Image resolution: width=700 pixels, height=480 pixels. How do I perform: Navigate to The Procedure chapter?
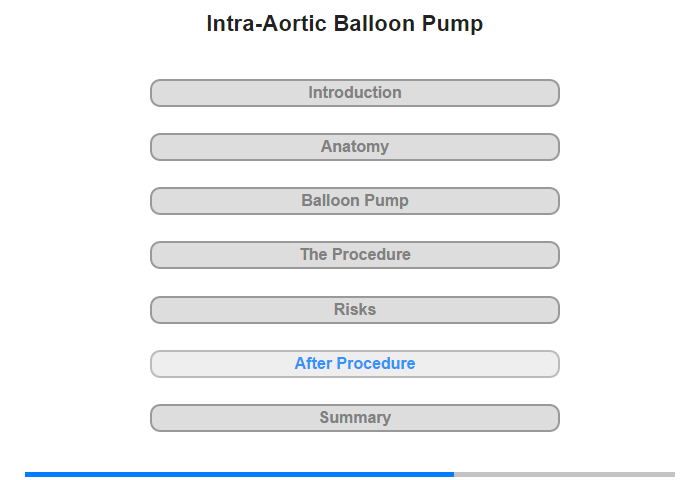click(354, 255)
